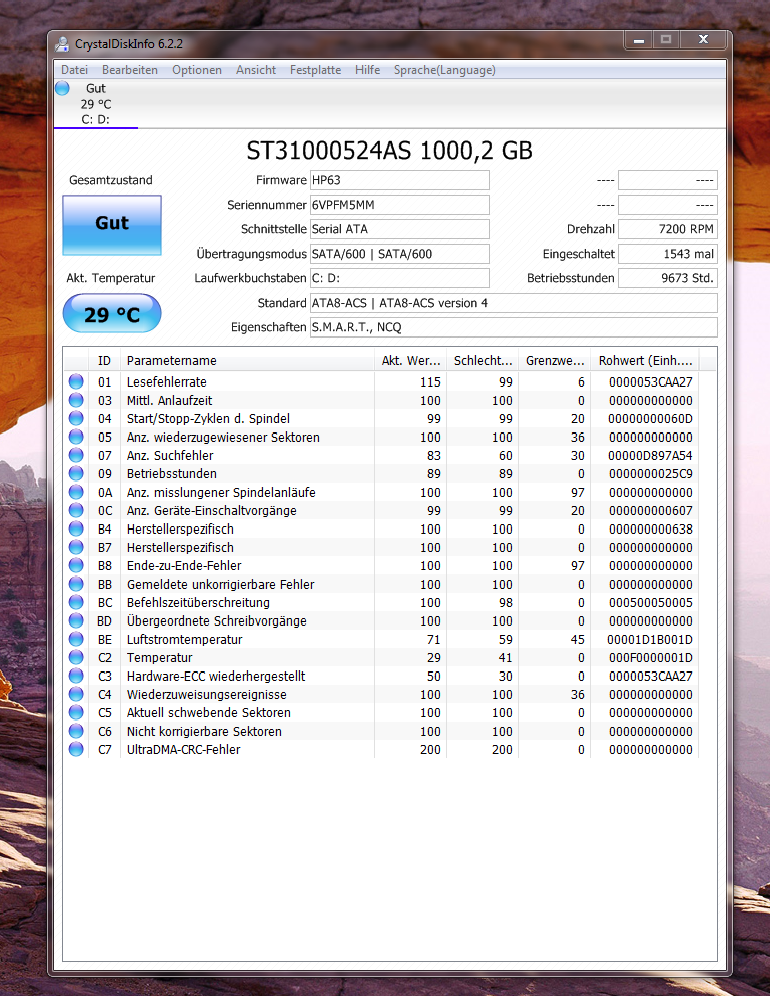Click the Schnittstelle field Serial ATA
Image resolution: width=770 pixels, height=996 pixels.
(x=400, y=229)
